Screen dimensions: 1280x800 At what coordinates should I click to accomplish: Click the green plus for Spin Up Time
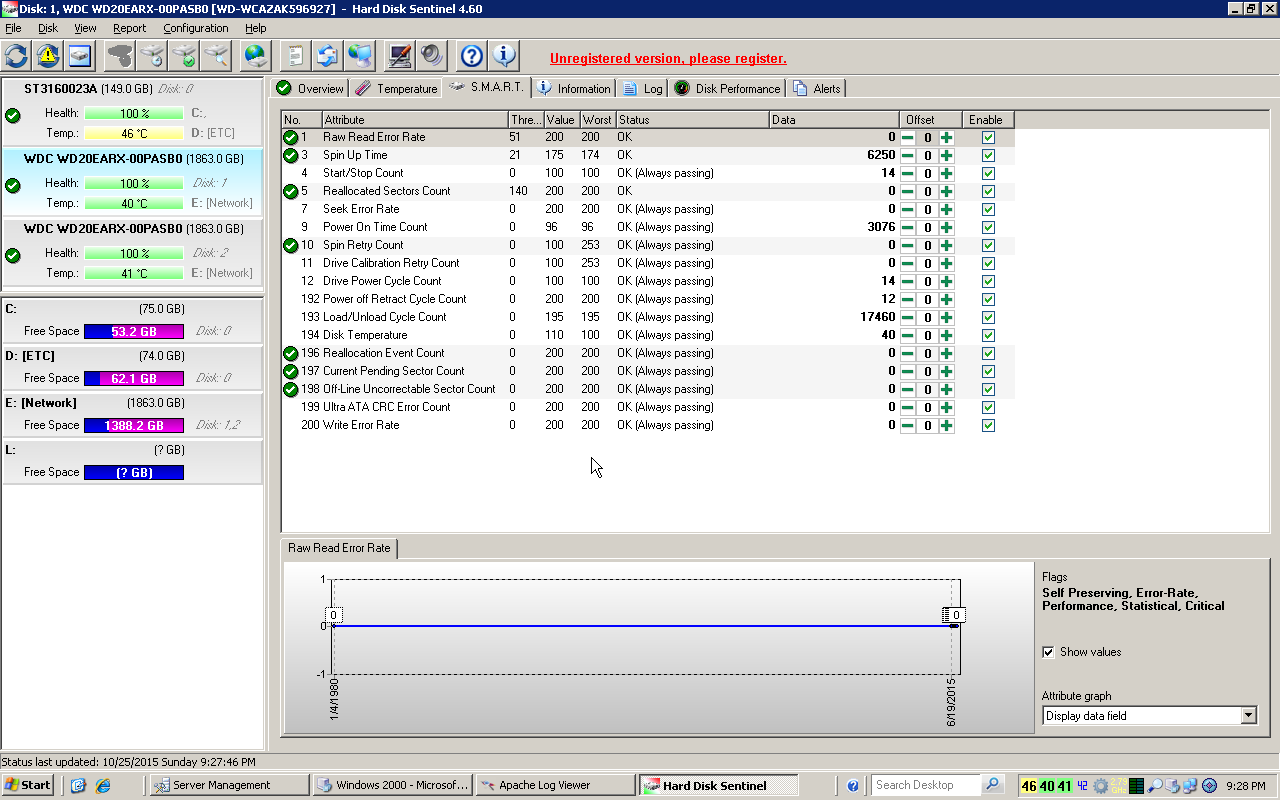point(947,155)
